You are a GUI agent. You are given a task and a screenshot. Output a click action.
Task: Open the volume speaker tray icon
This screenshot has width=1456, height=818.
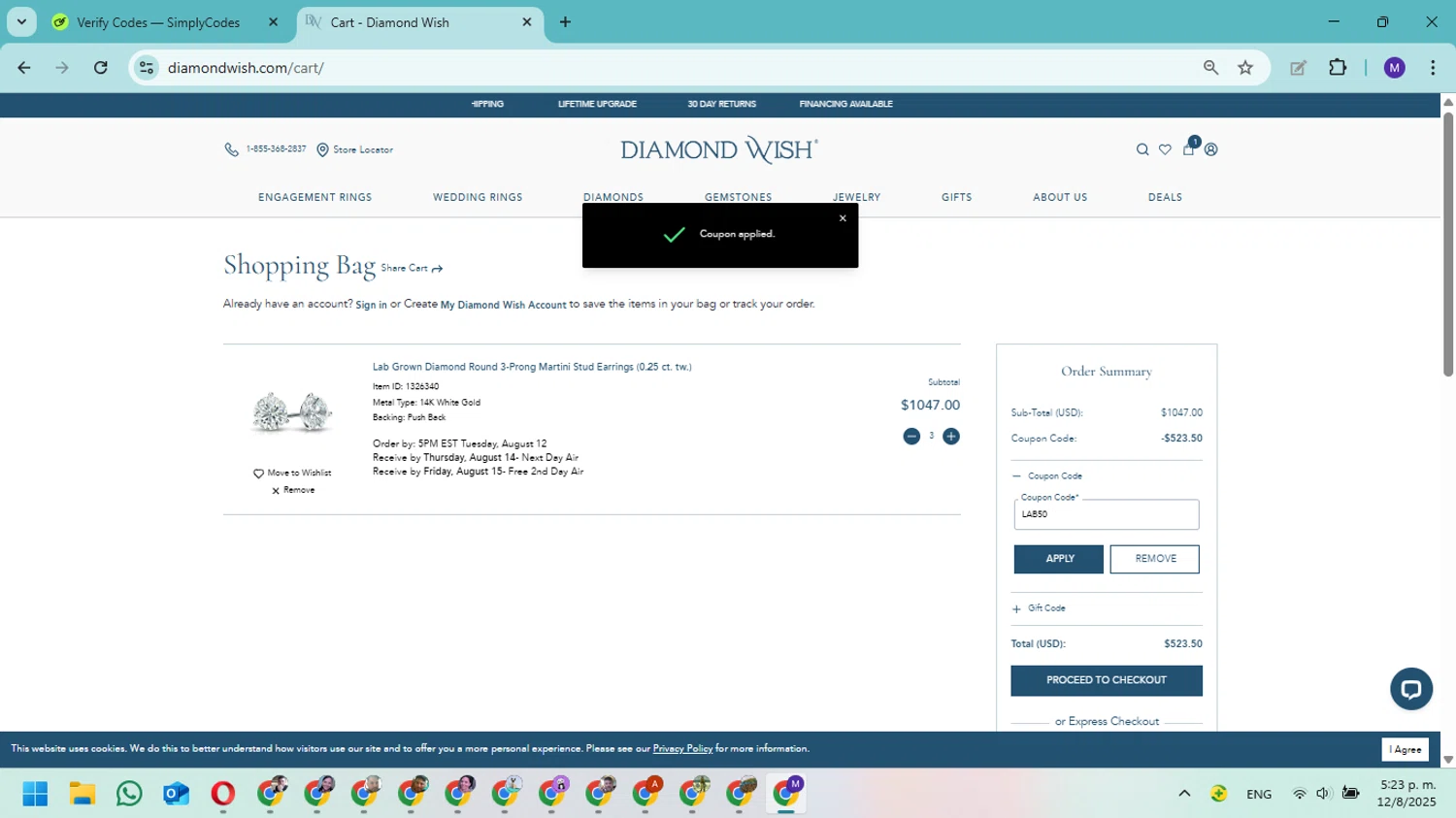(1323, 794)
